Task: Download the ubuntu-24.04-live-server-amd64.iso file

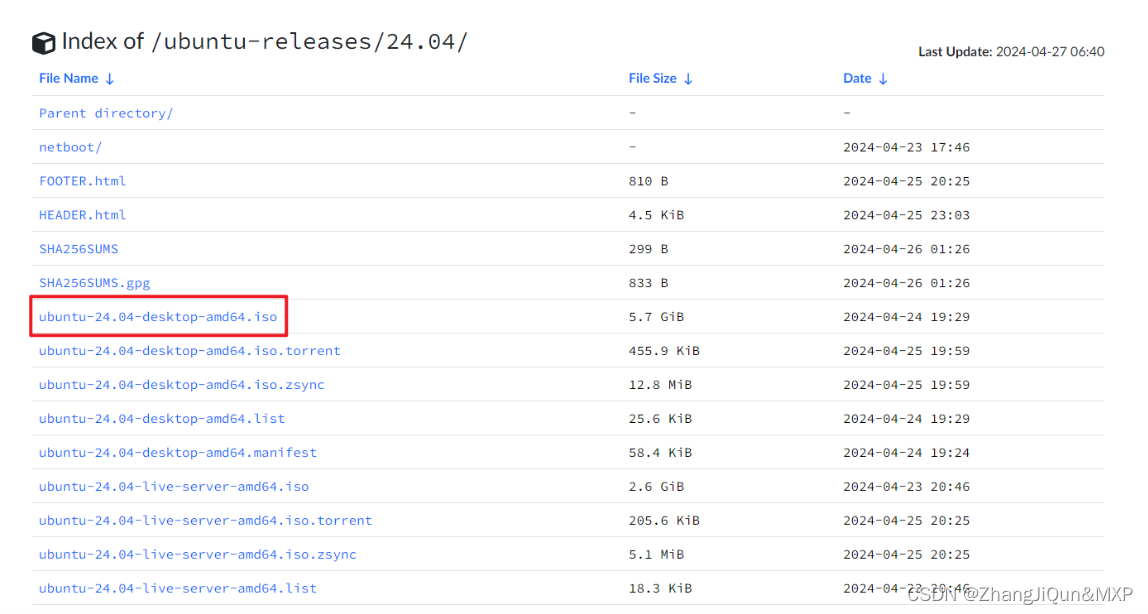Action: pyautogui.click(x=173, y=486)
